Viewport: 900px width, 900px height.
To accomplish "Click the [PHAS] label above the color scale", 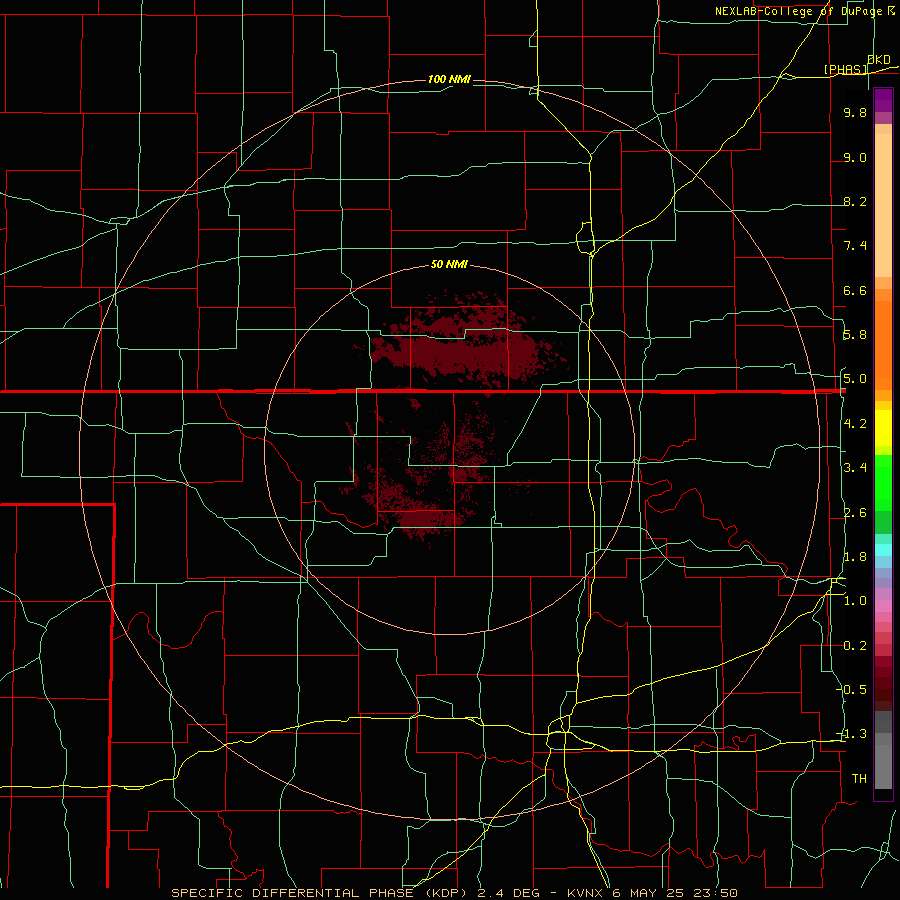I will tap(845, 69).
